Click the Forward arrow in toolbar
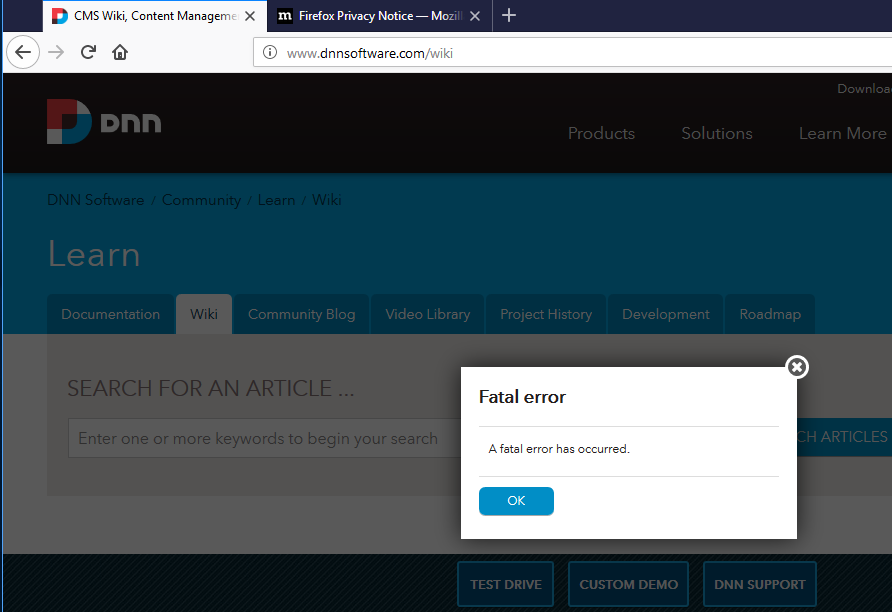Image resolution: width=892 pixels, height=612 pixels. 56,52
